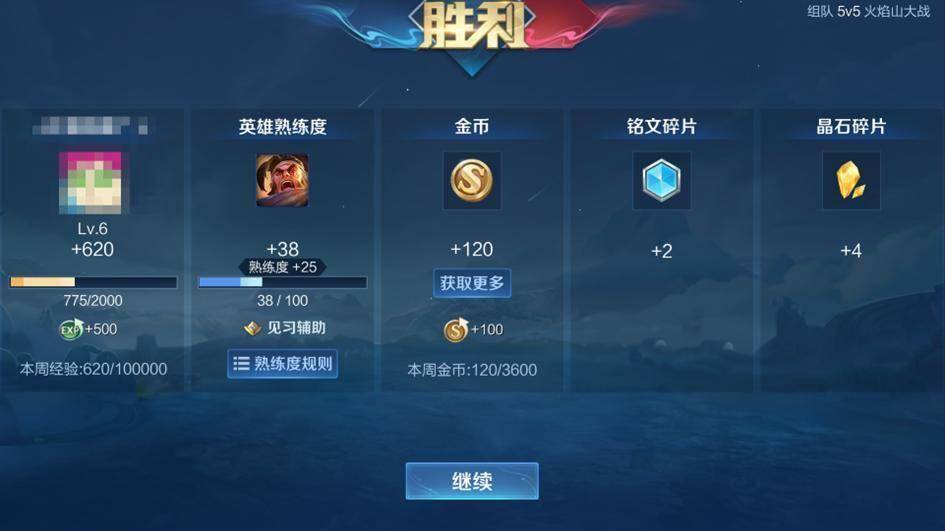Click the green EXP bonus icon
This screenshot has height=531, width=945.
point(71,329)
